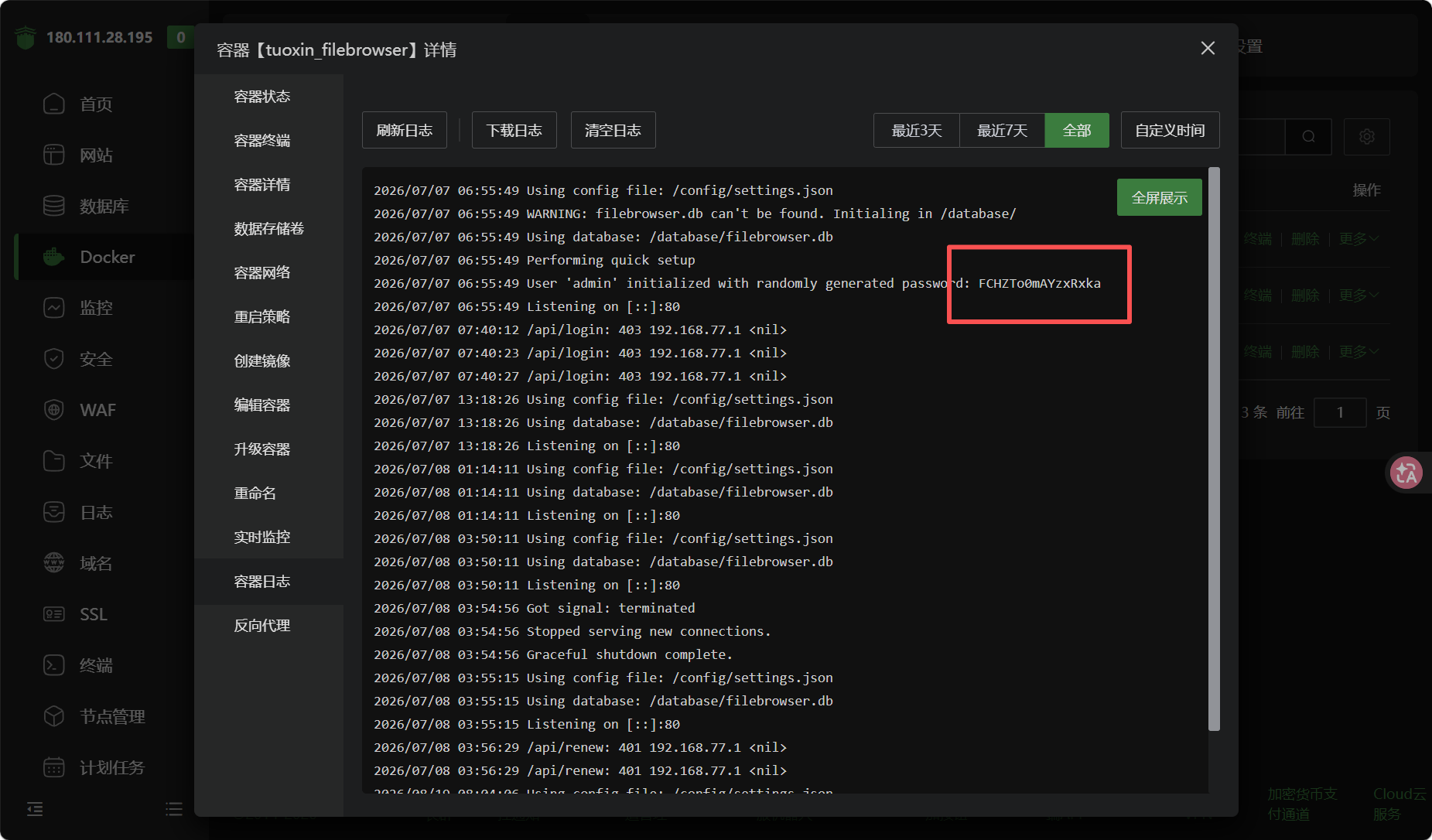Screen dimensions: 1432x840
Task: Collapse sidebar with bottom-left menu icon
Action: tap(35, 809)
